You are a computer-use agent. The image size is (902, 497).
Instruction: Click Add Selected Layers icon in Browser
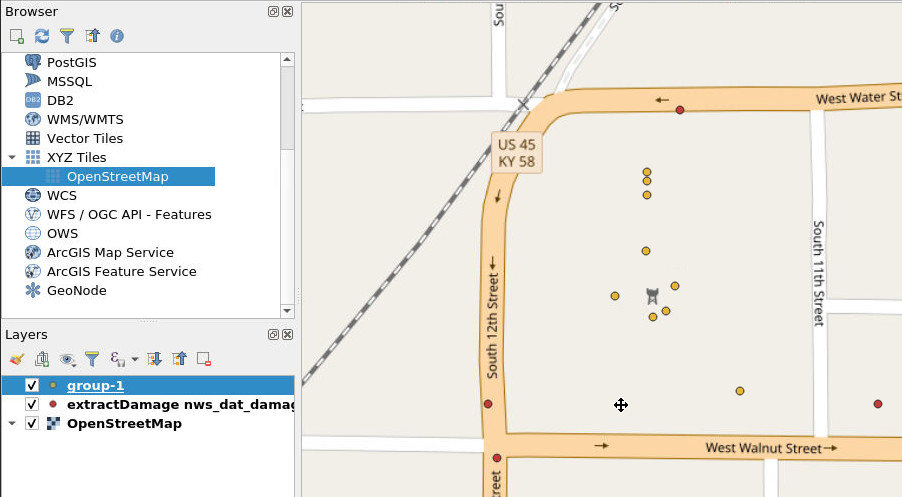coord(17,36)
